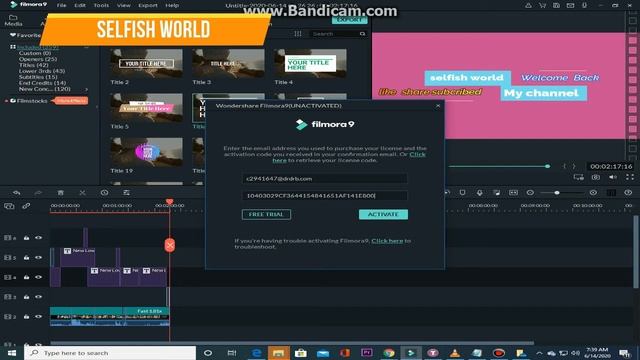Click the red split button on the playhead
The width and height of the screenshot is (640, 360).
pos(170,245)
